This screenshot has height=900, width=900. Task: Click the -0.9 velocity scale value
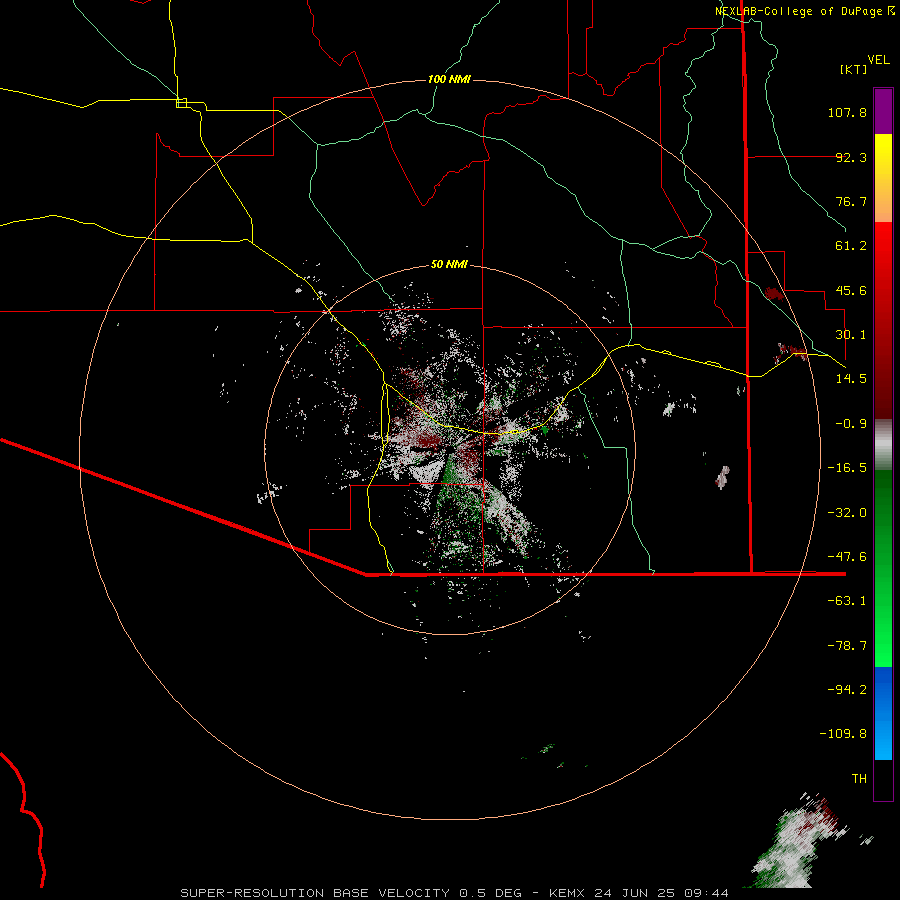tap(851, 424)
